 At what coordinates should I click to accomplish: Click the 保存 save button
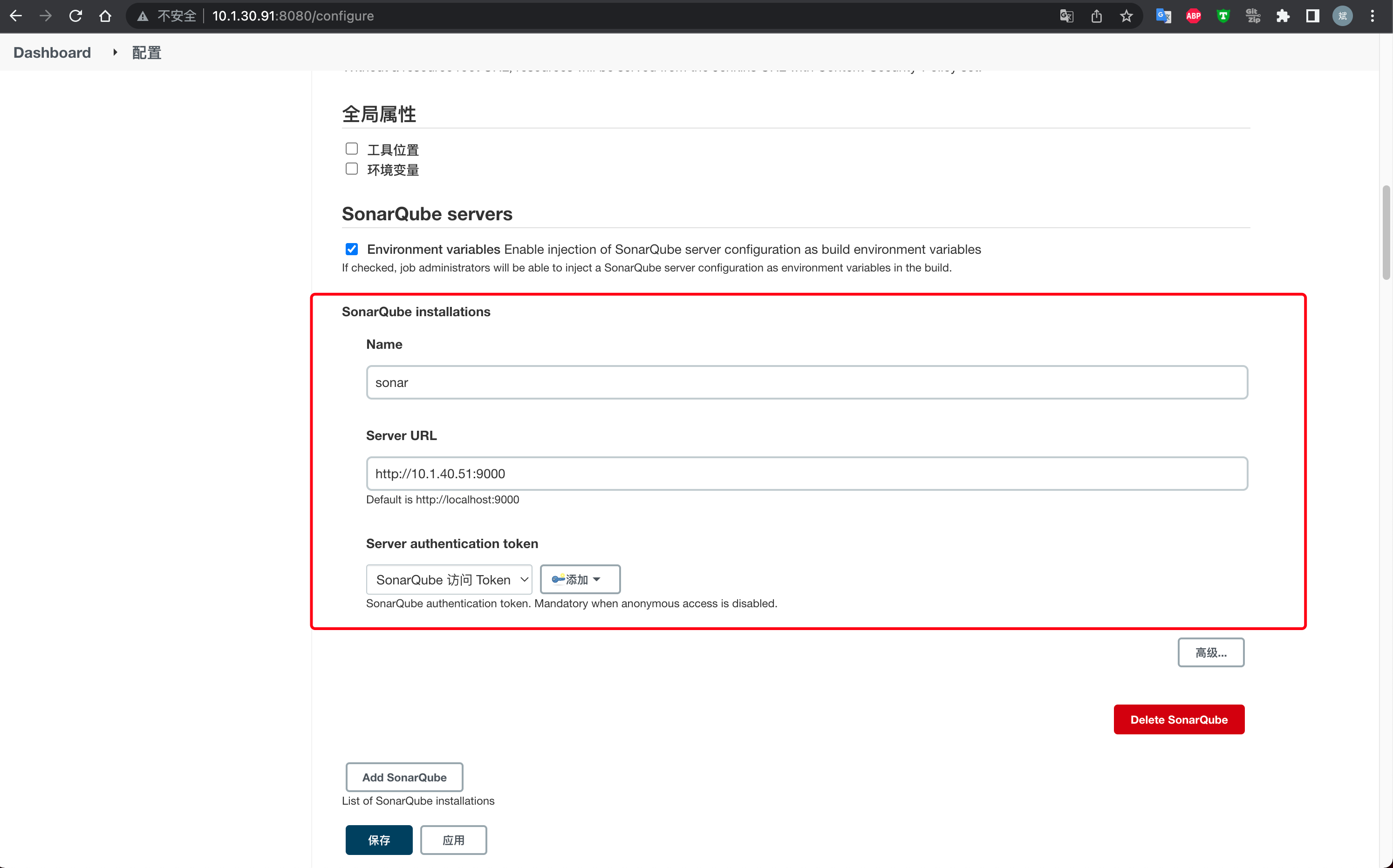point(378,840)
